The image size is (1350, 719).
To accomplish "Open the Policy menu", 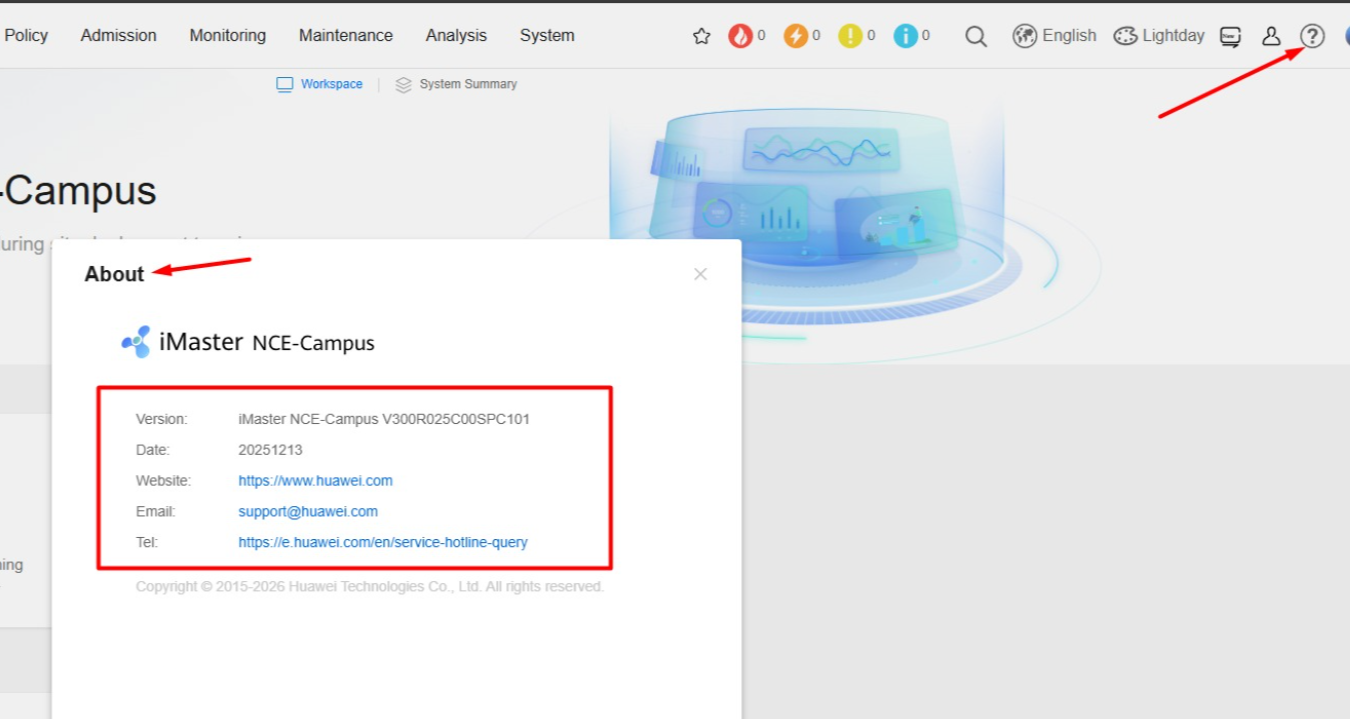I will (26, 35).
